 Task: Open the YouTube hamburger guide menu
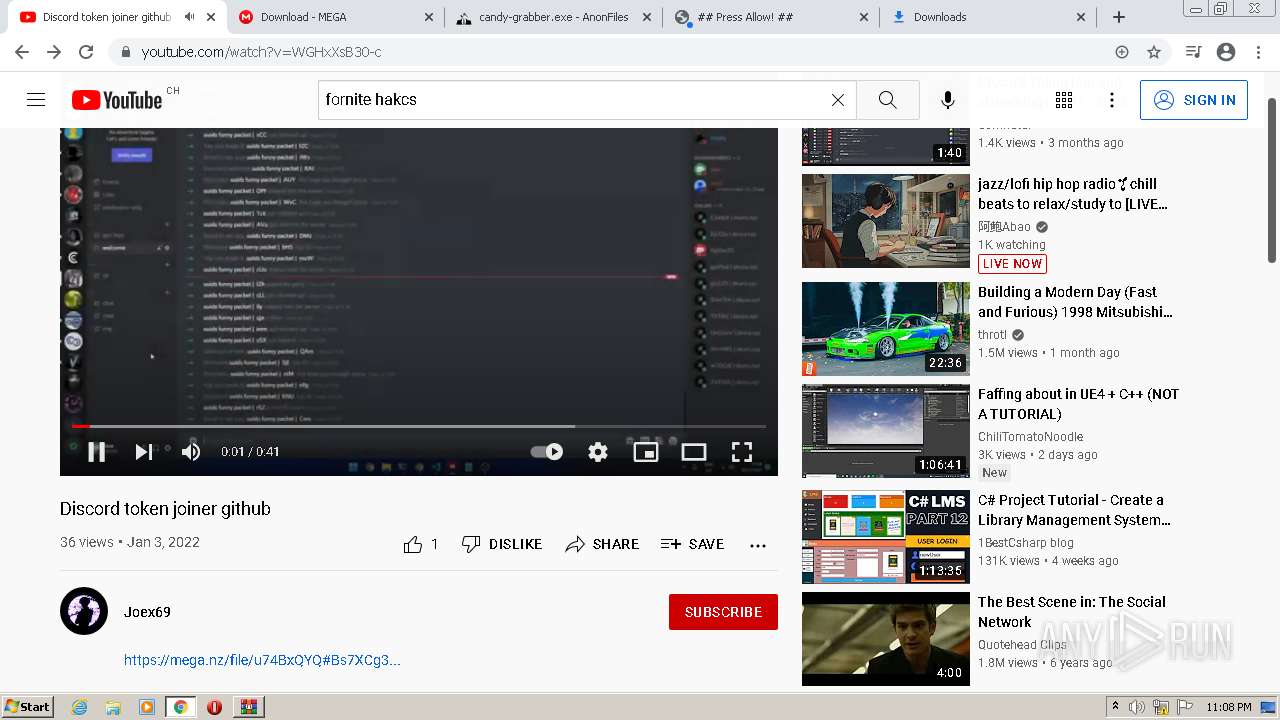point(36,99)
